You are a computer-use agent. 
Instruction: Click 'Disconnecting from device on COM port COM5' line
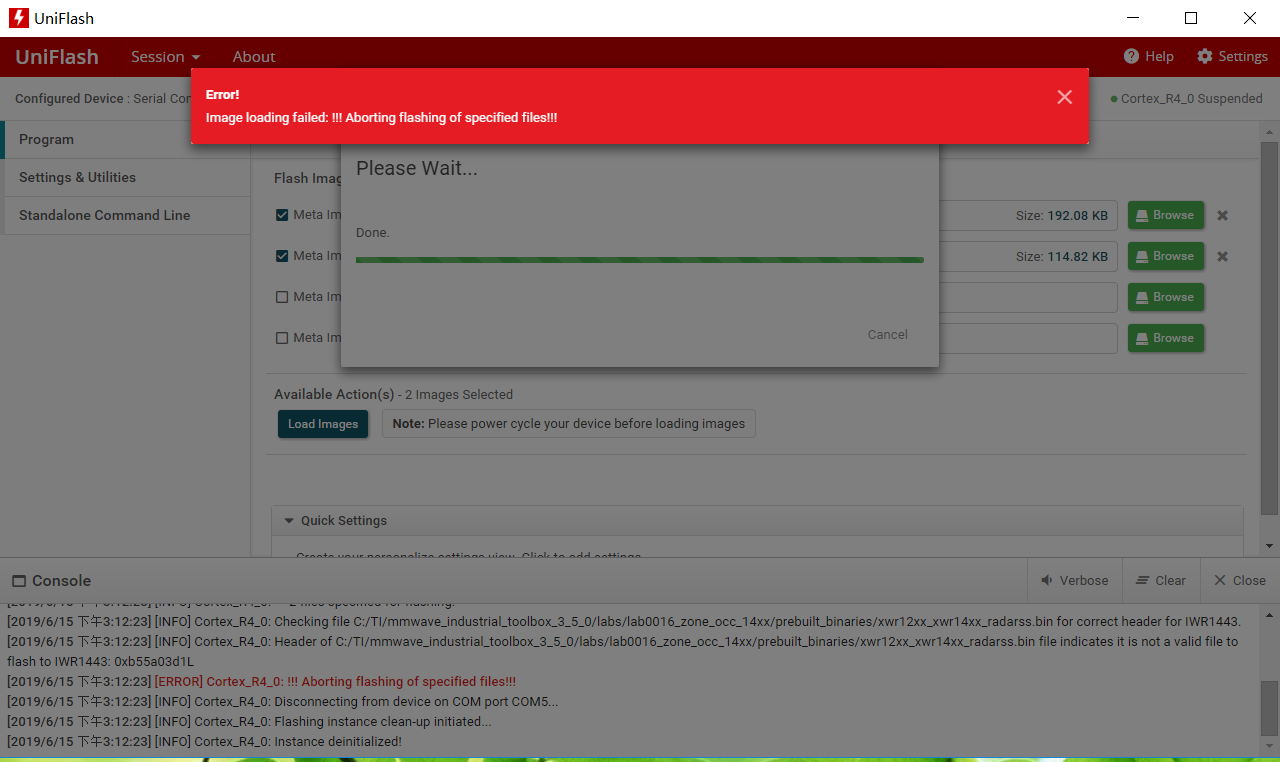pos(283,702)
